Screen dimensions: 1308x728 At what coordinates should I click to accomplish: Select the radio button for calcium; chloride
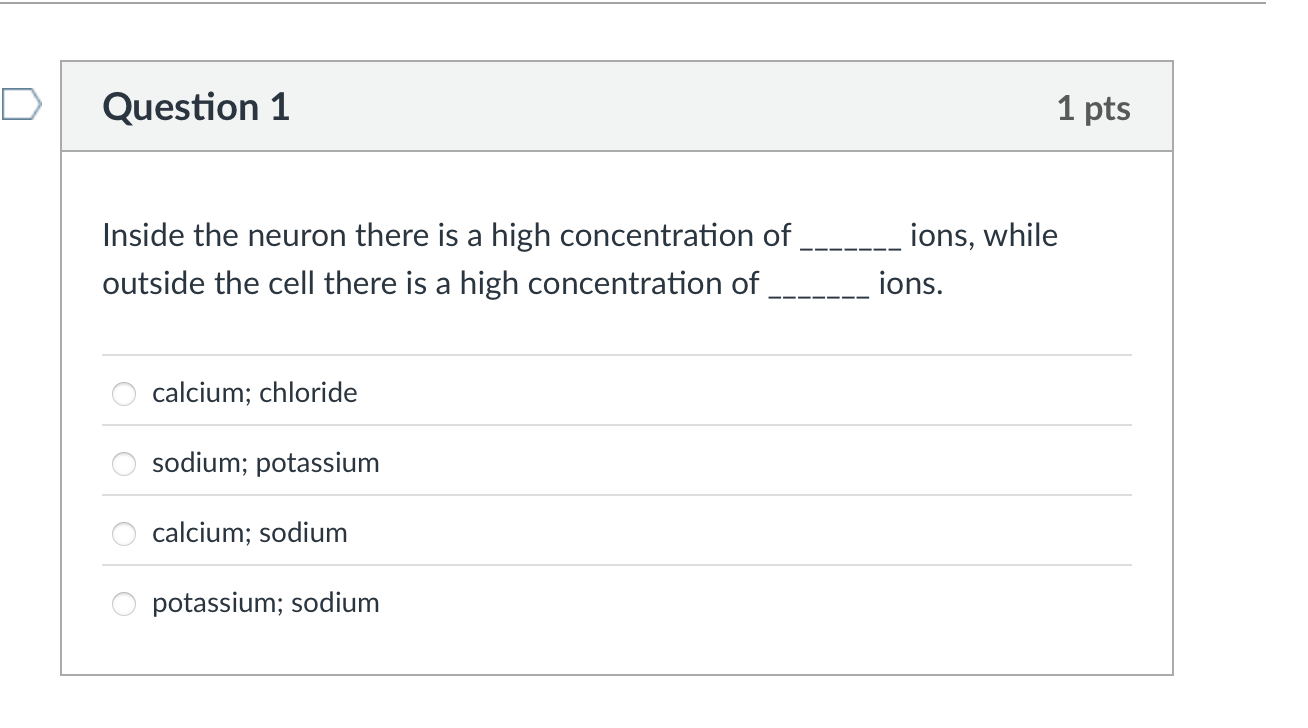[x=124, y=394]
